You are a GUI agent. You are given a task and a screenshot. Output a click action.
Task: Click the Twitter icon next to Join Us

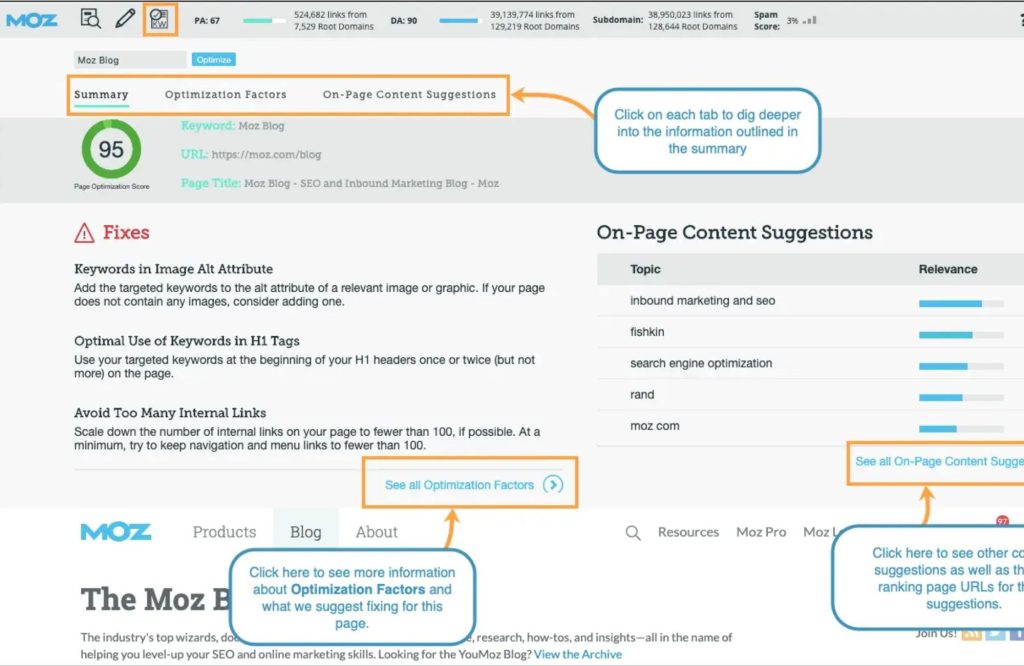(x=995, y=636)
